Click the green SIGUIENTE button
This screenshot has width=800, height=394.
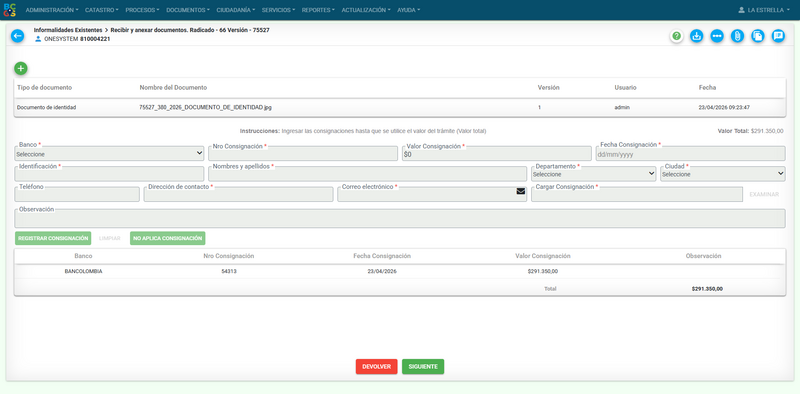point(423,366)
